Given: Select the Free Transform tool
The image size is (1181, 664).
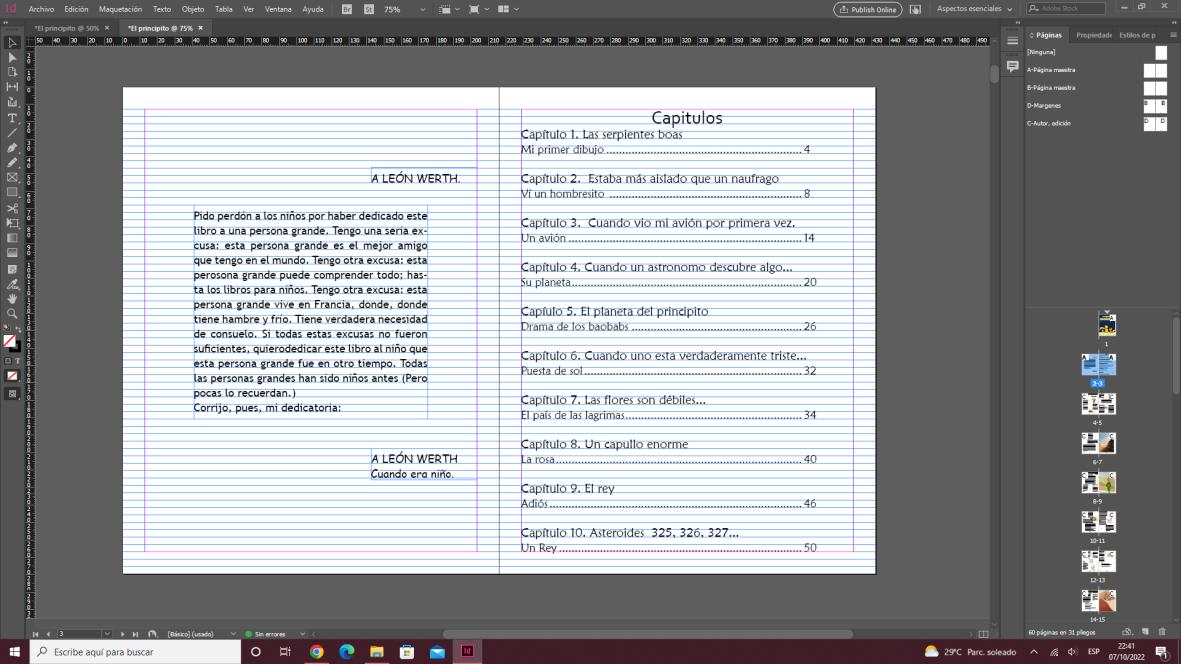Looking at the screenshot, I should [12, 224].
